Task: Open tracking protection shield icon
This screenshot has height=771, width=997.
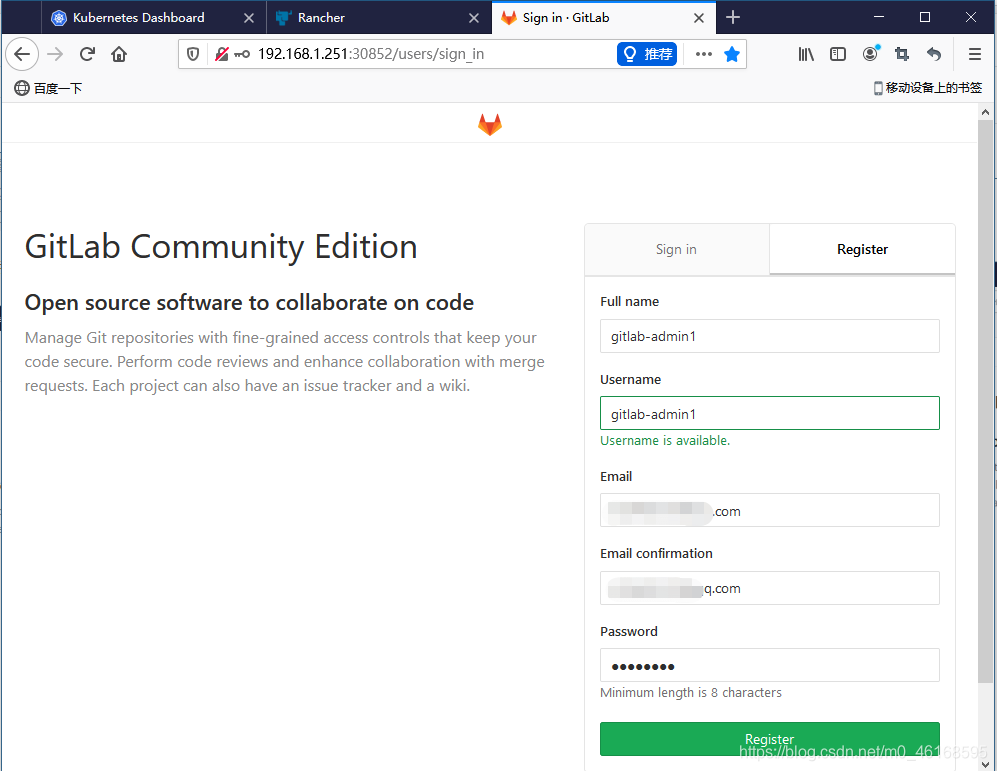Action: coord(193,54)
